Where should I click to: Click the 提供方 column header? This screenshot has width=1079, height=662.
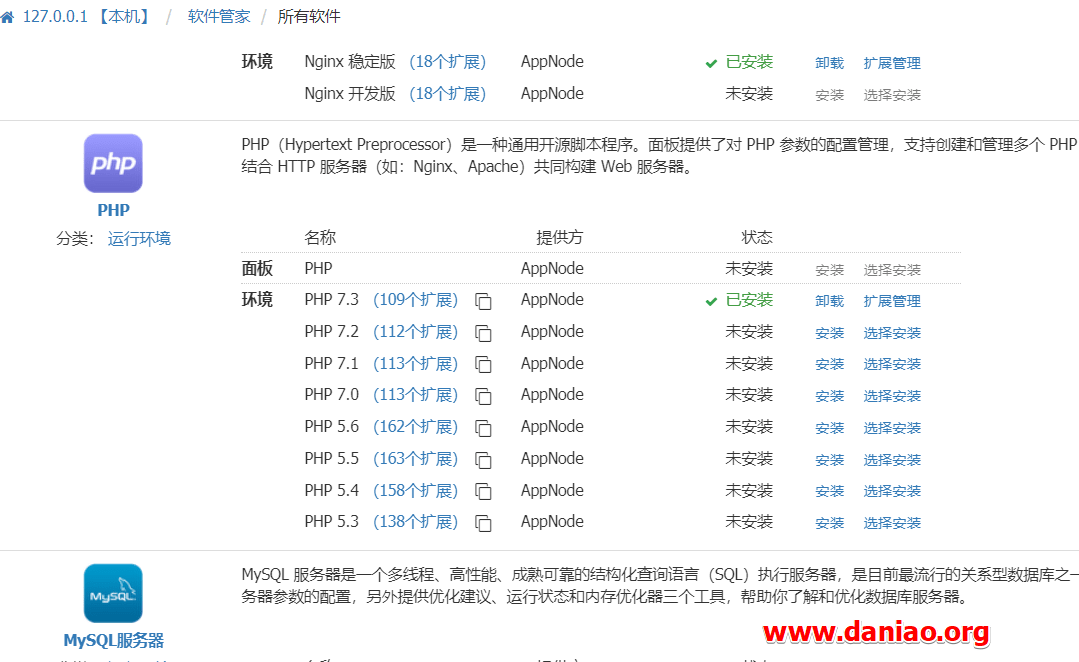(559, 237)
